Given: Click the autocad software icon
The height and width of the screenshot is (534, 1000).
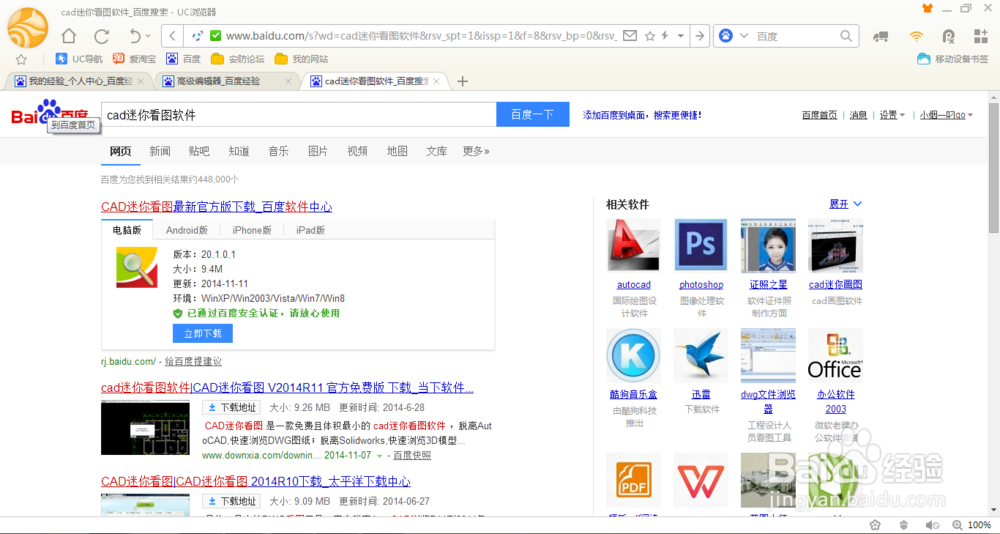Looking at the screenshot, I should pos(633,245).
